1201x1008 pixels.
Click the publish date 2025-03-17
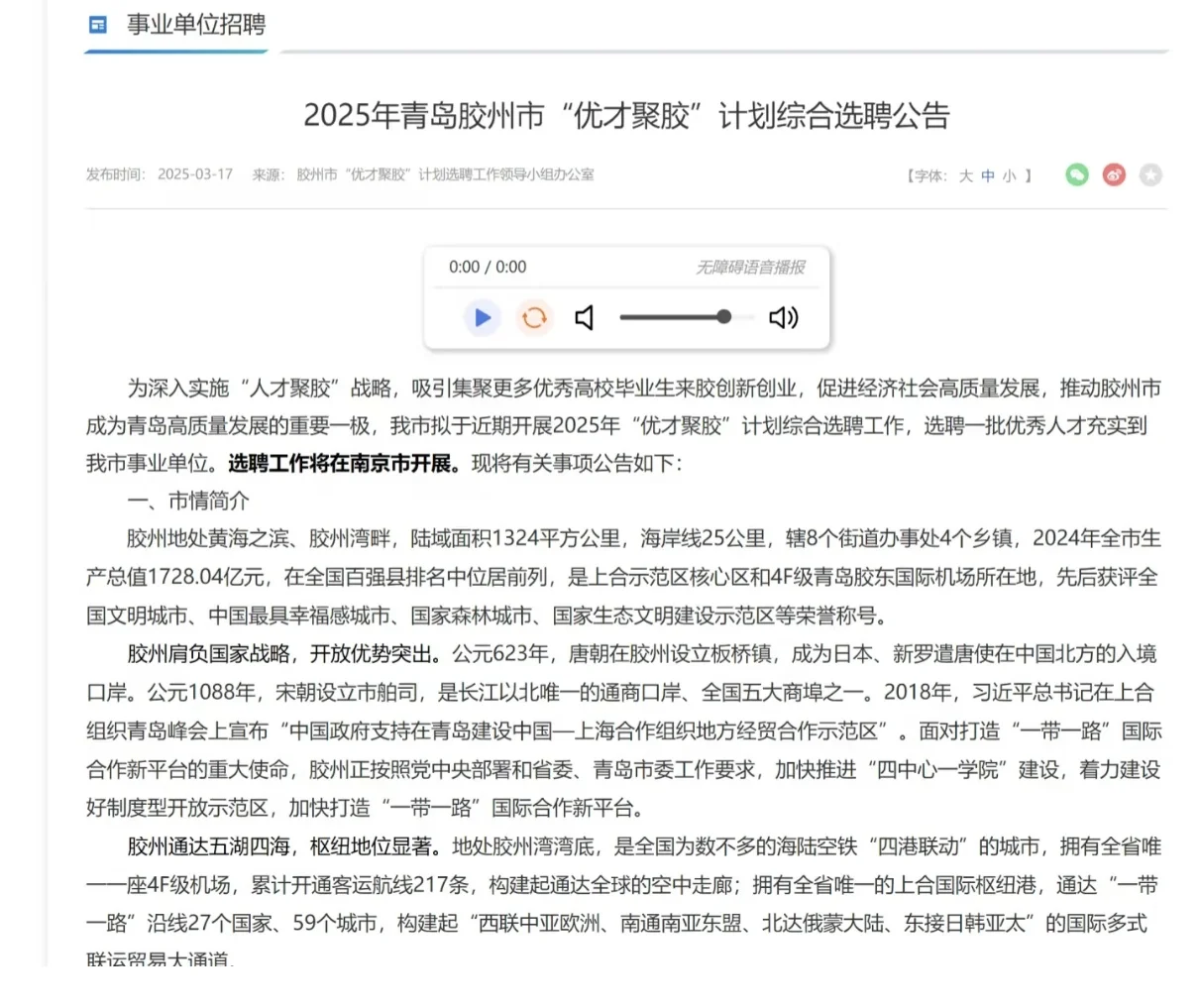pos(194,173)
